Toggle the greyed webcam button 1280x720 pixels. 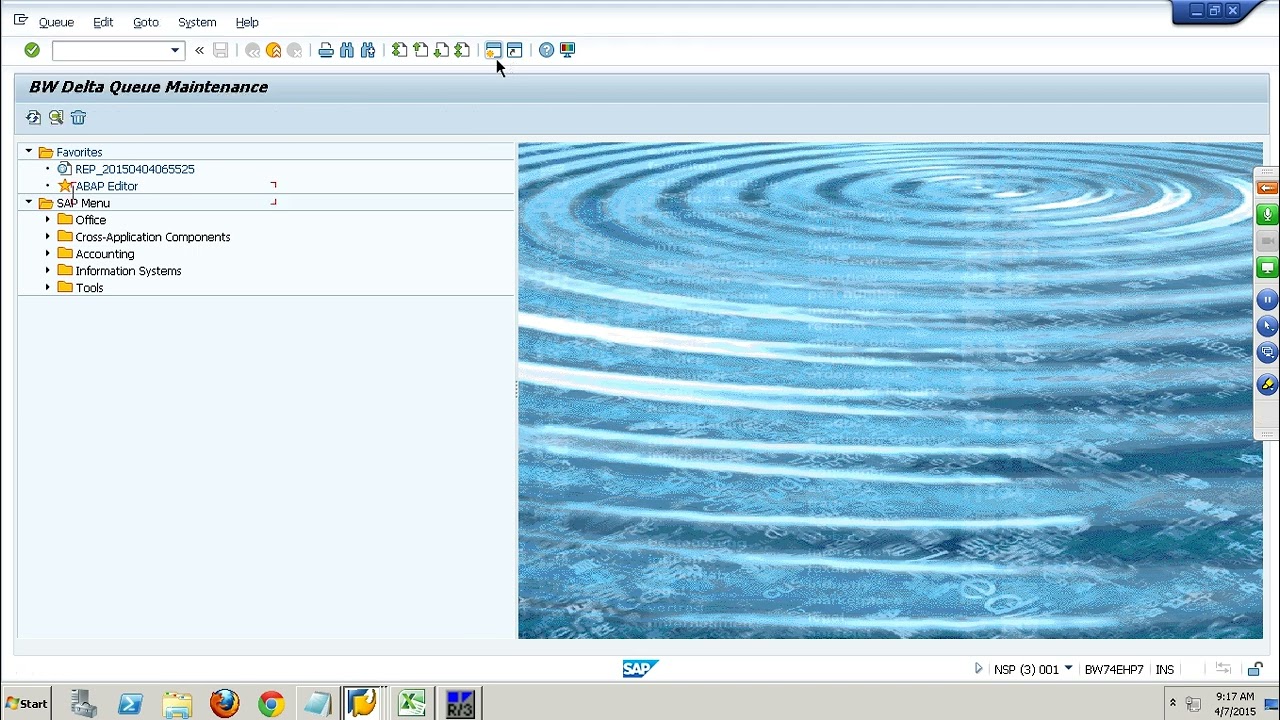1267,241
